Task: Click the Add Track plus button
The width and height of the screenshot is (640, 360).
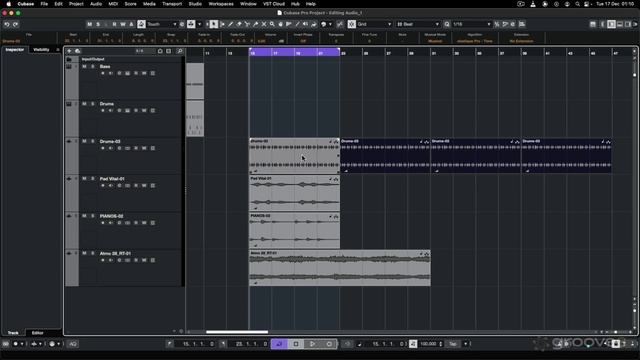Action: pos(69,51)
